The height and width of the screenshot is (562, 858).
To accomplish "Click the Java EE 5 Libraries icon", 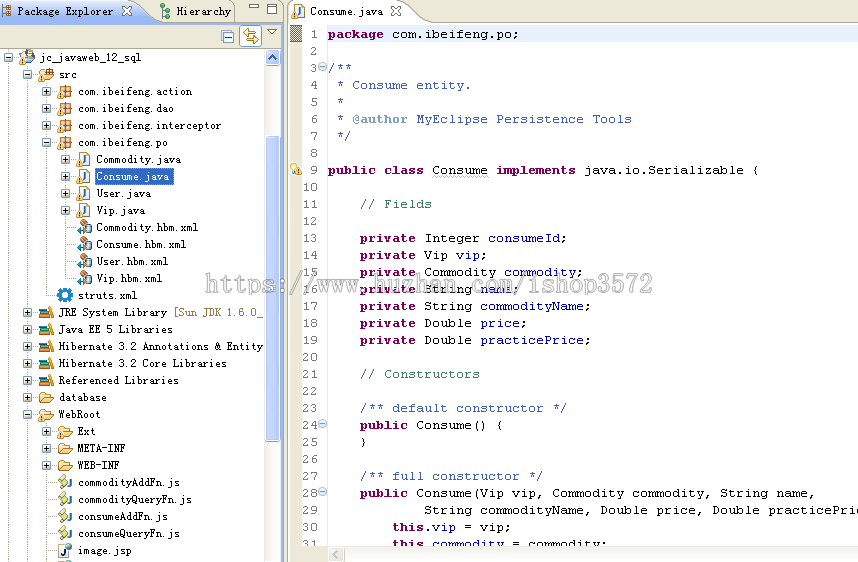I will 46,329.
